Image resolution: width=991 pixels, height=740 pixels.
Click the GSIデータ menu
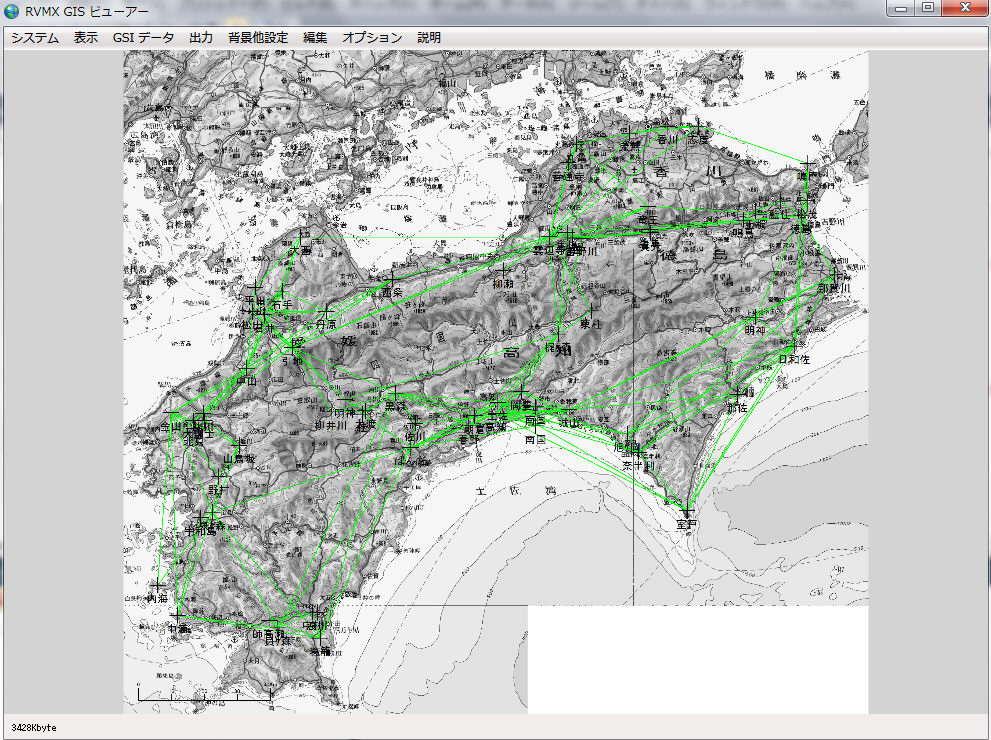coord(143,38)
